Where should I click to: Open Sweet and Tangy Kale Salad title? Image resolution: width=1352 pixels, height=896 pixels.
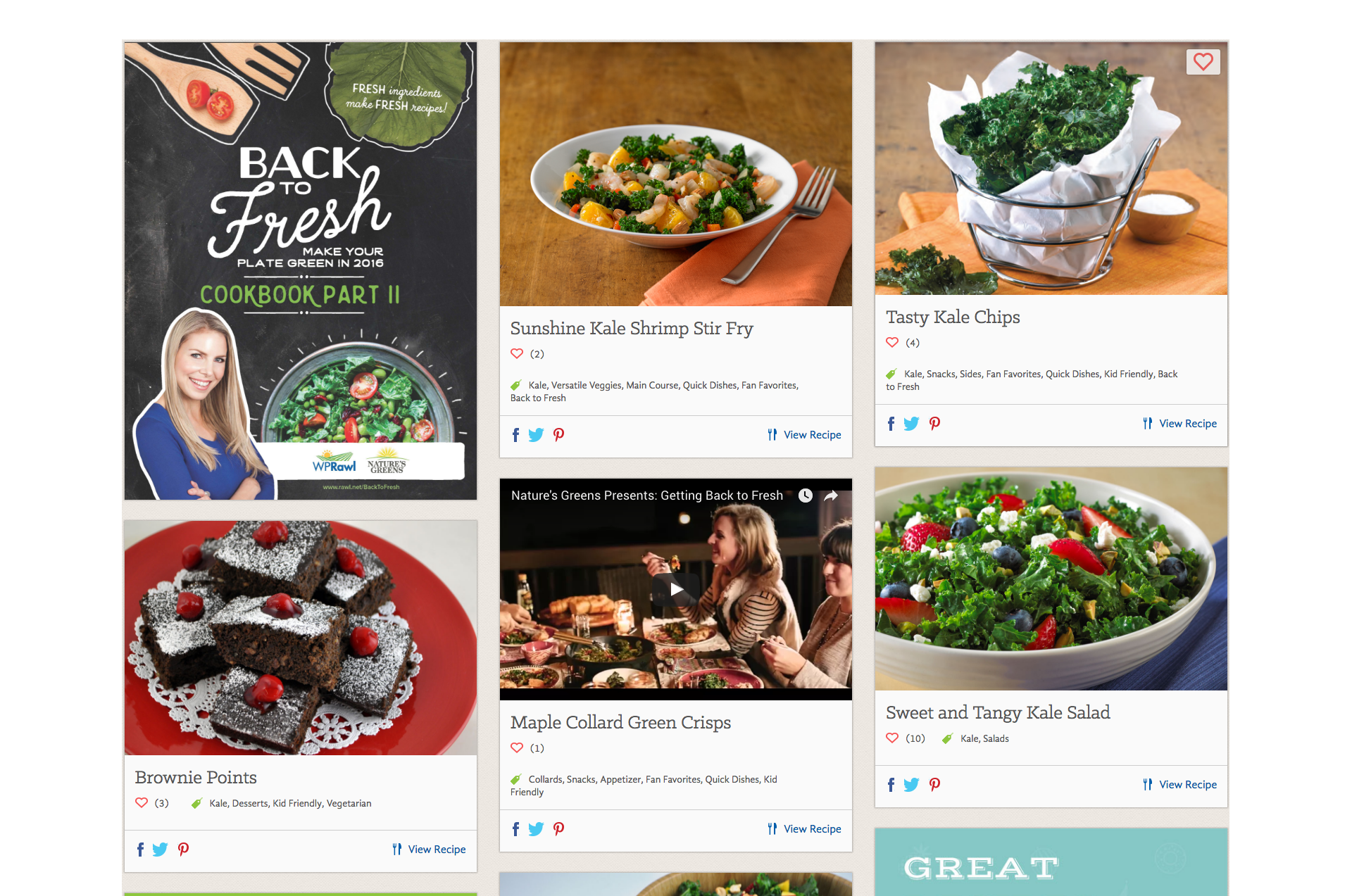998,712
